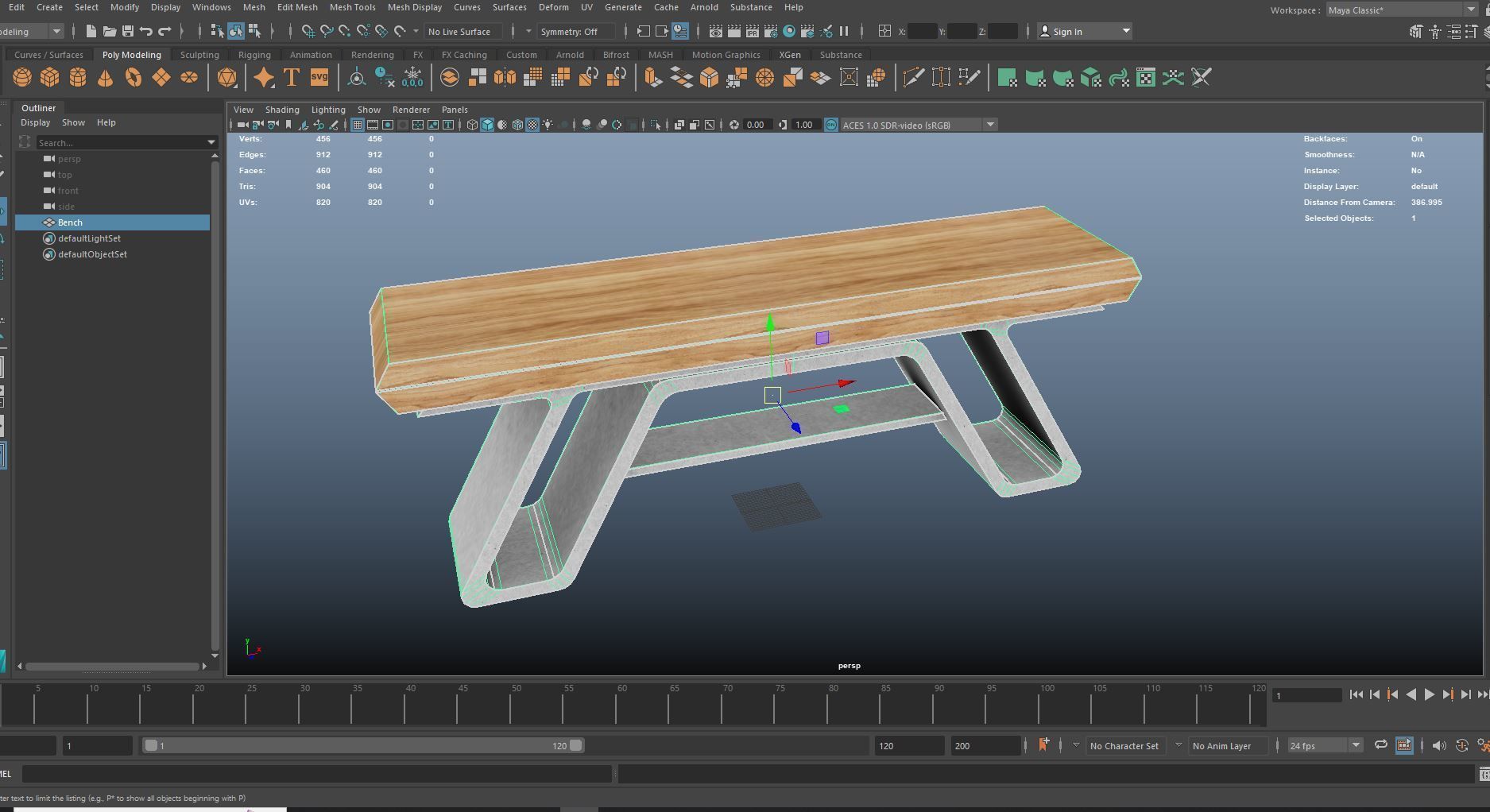Open the menu set dropdown arrow
Viewport: 1490px width, 812px height.
click(56, 31)
